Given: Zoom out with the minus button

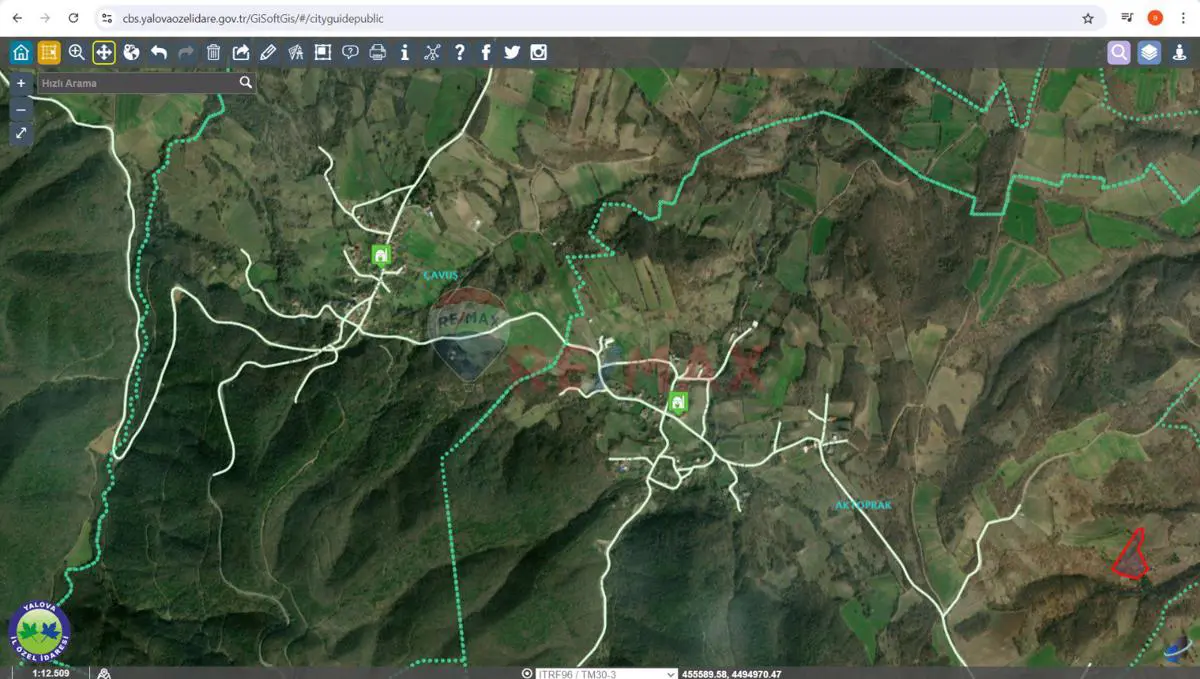Looking at the screenshot, I should pyautogui.click(x=21, y=108).
